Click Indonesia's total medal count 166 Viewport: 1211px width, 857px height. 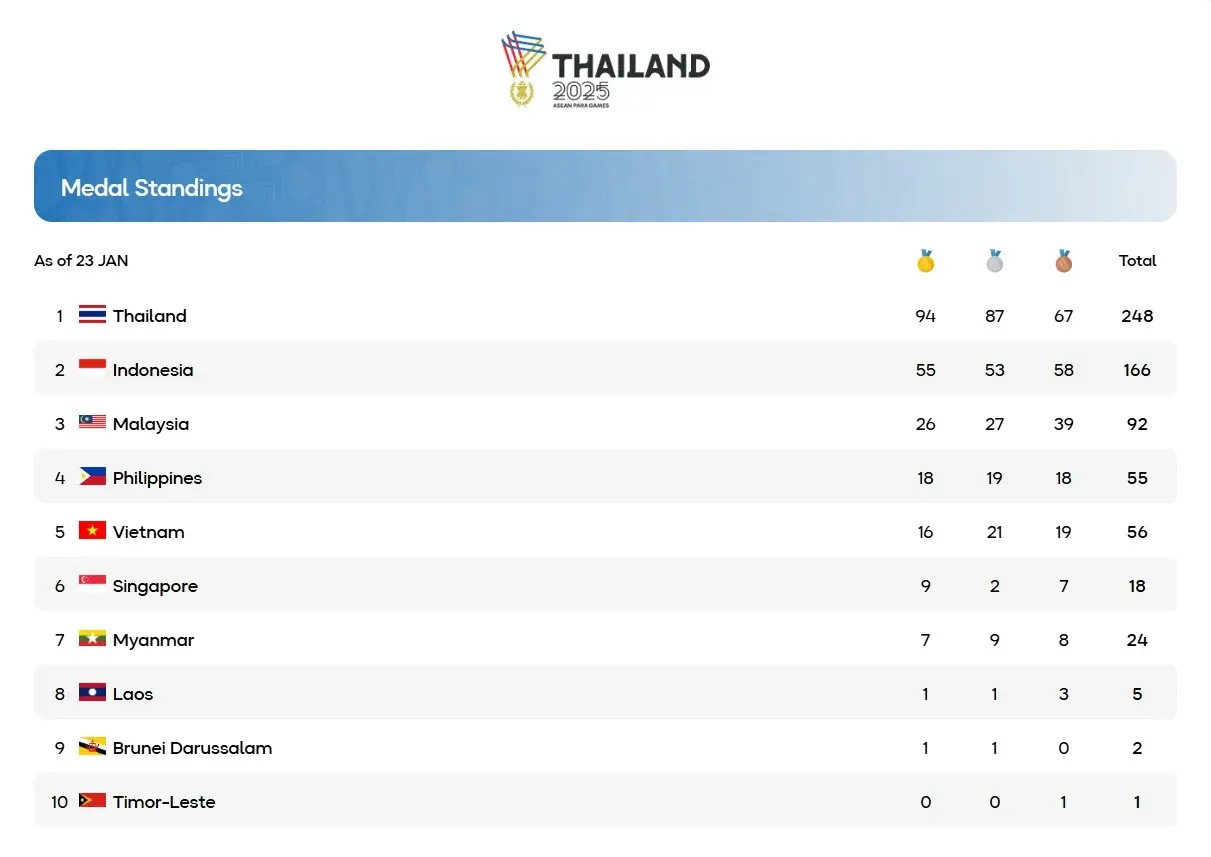tap(1137, 370)
